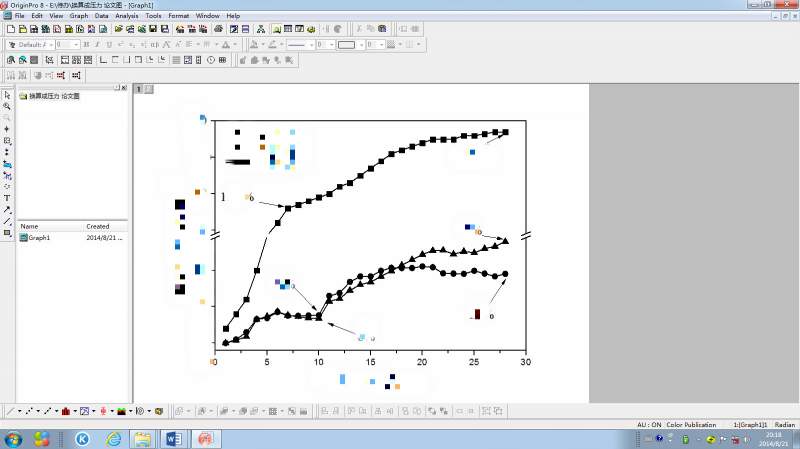Select the project root folder

(49, 96)
